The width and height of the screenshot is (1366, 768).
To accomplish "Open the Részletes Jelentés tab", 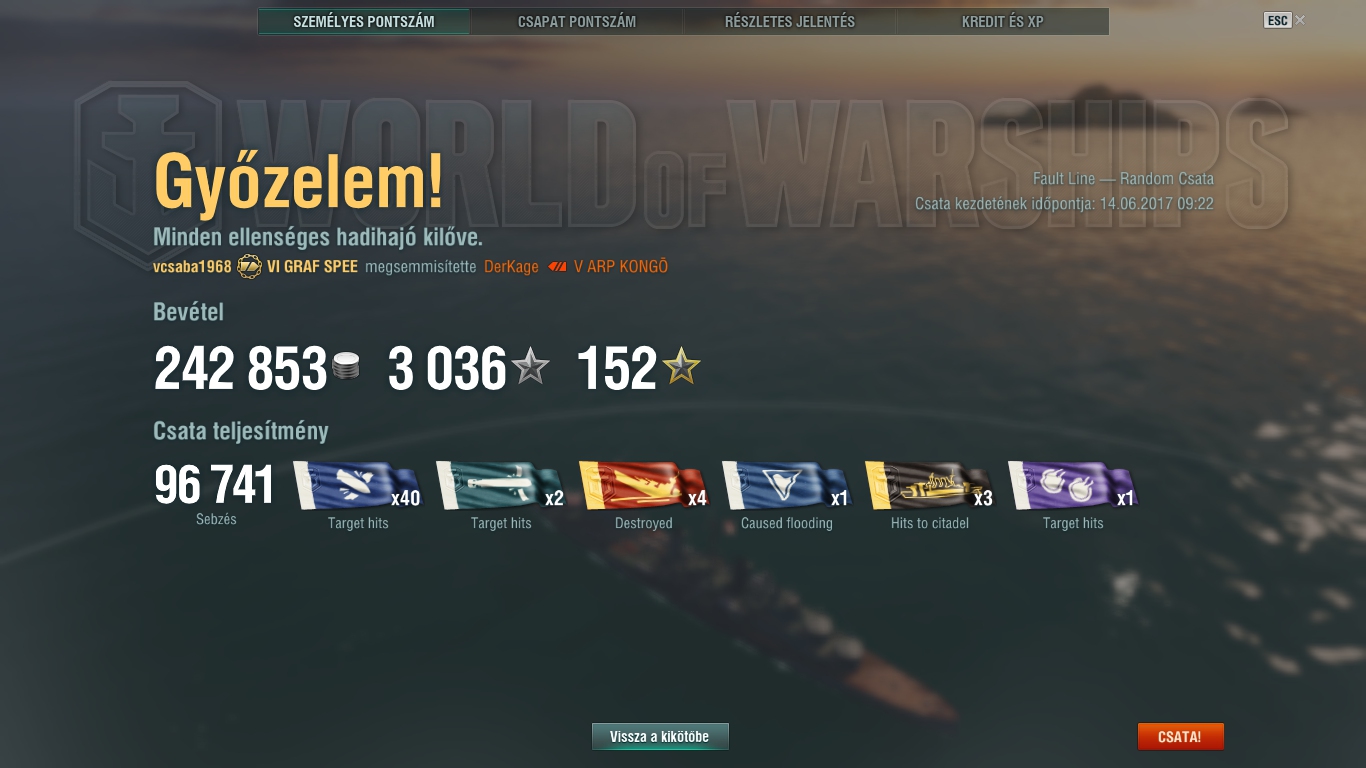I will click(x=790, y=21).
